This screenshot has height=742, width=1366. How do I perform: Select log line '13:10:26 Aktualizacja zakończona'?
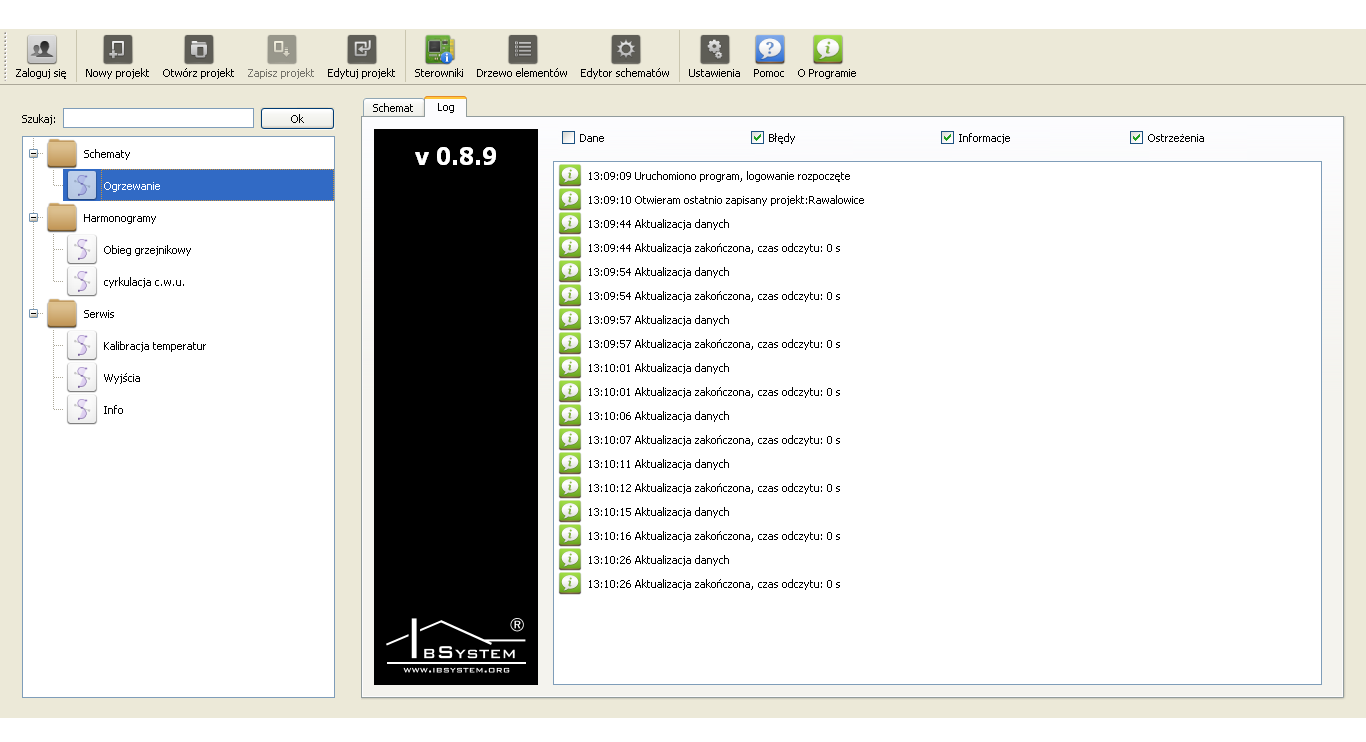pyautogui.click(x=713, y=584)
